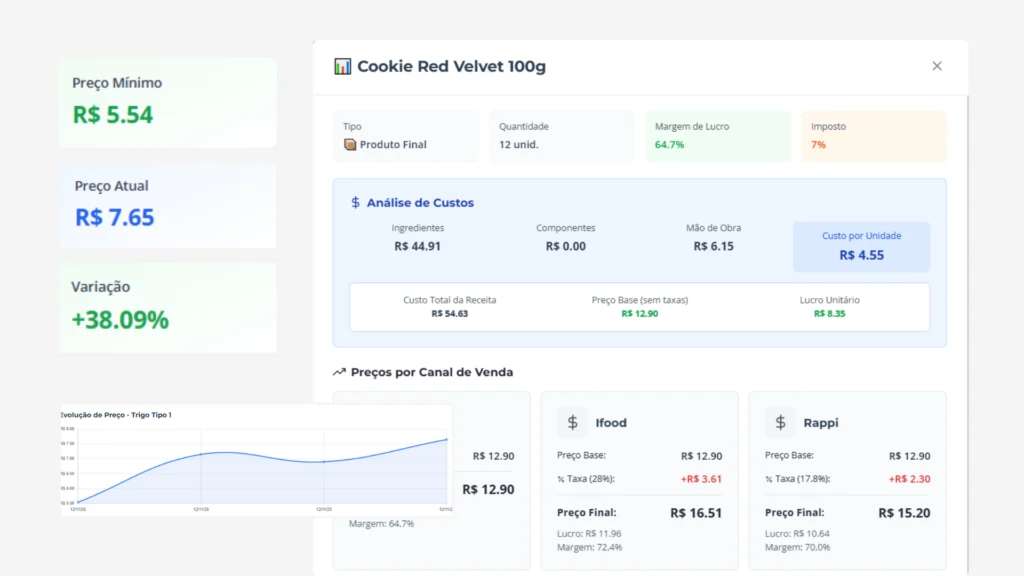The width and height of the screenshot is (1024, 576).
Task: Click the Custo Total da Receita R$ 54.63 value
Action: click(449, 314)
